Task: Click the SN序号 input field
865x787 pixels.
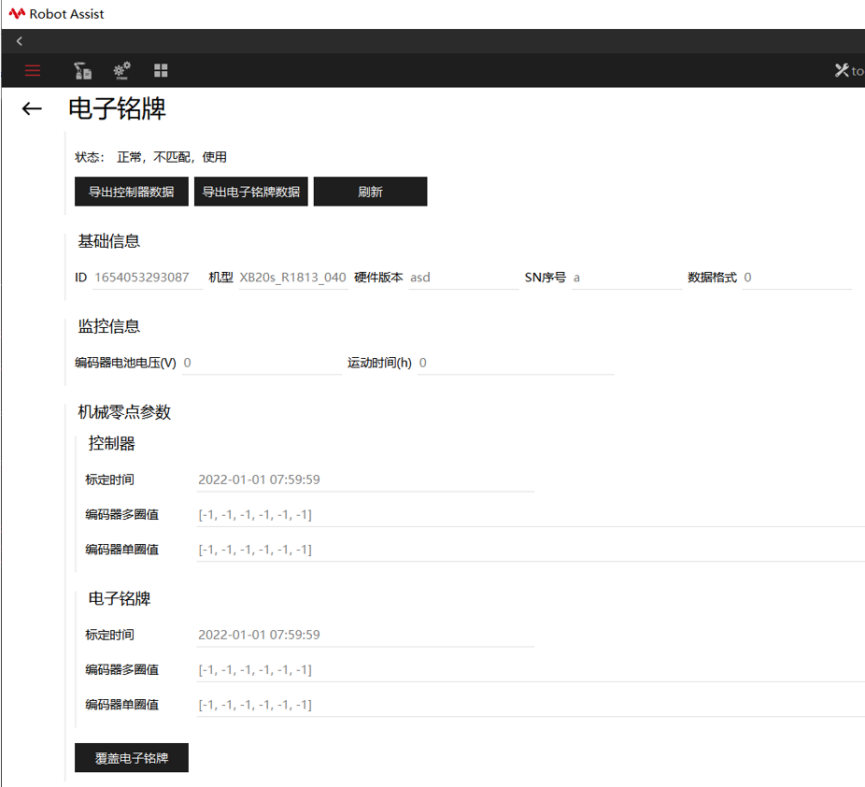Action: [627, 277]
